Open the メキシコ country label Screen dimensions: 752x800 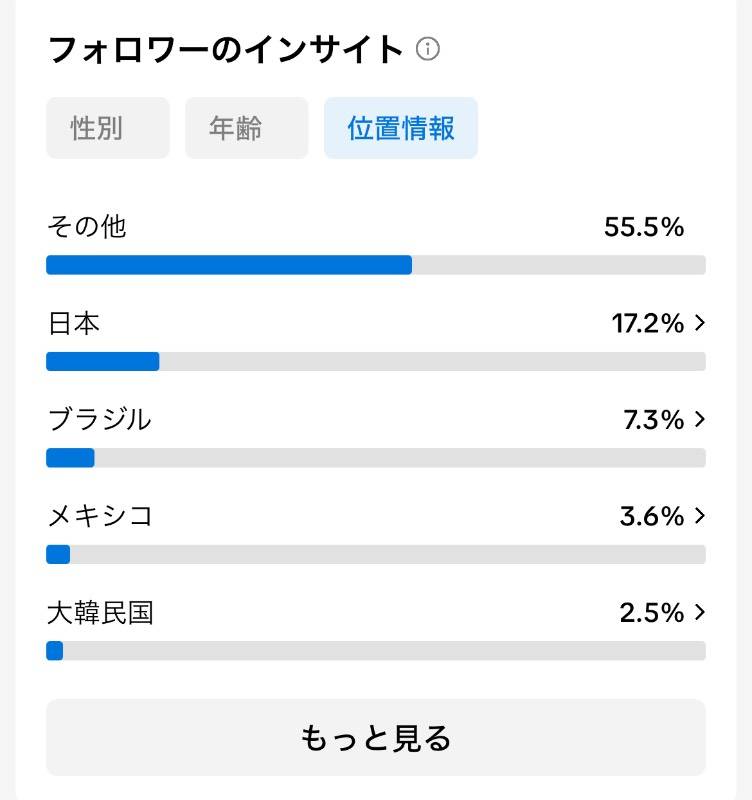coord(100,516)
